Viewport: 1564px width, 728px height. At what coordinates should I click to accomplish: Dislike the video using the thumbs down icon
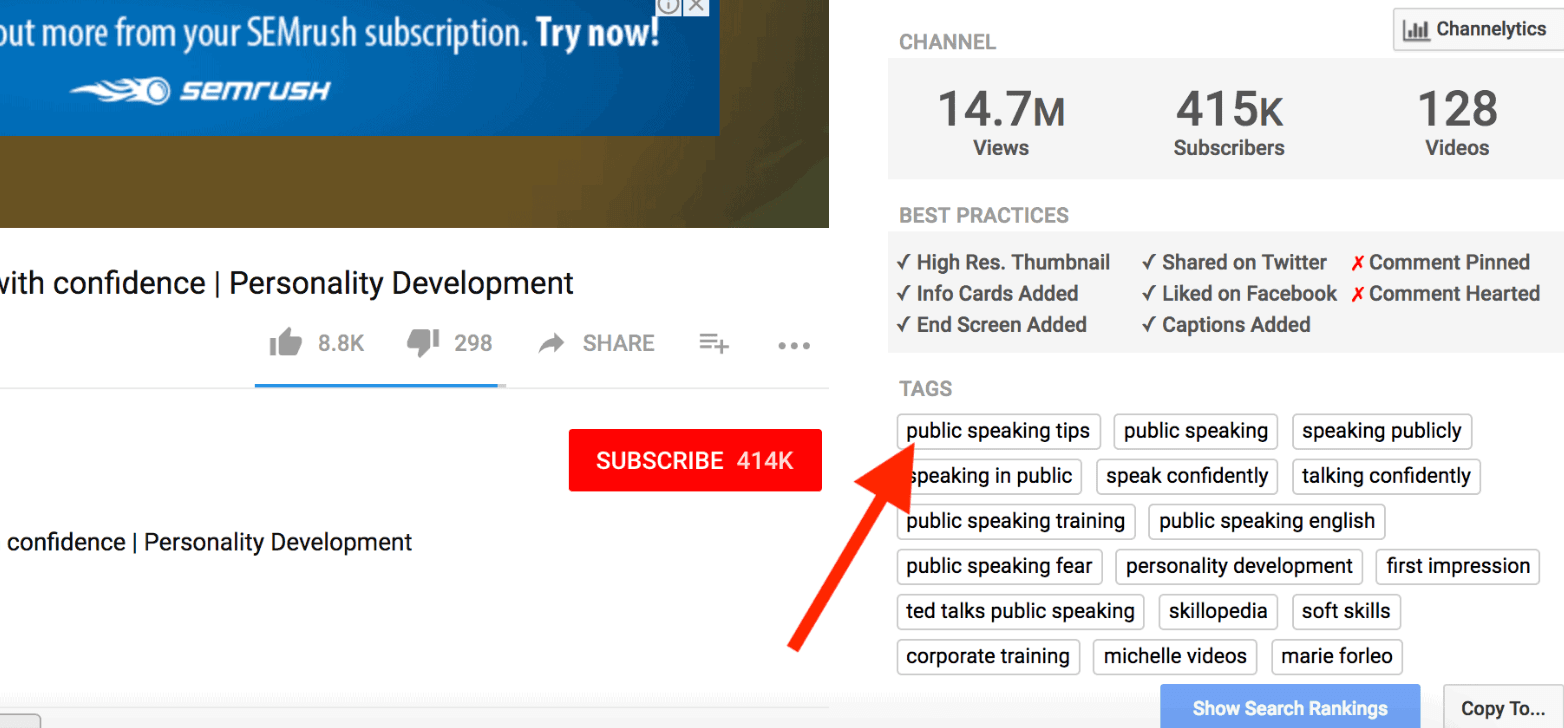pyautogui.click(x=423, y=343)
